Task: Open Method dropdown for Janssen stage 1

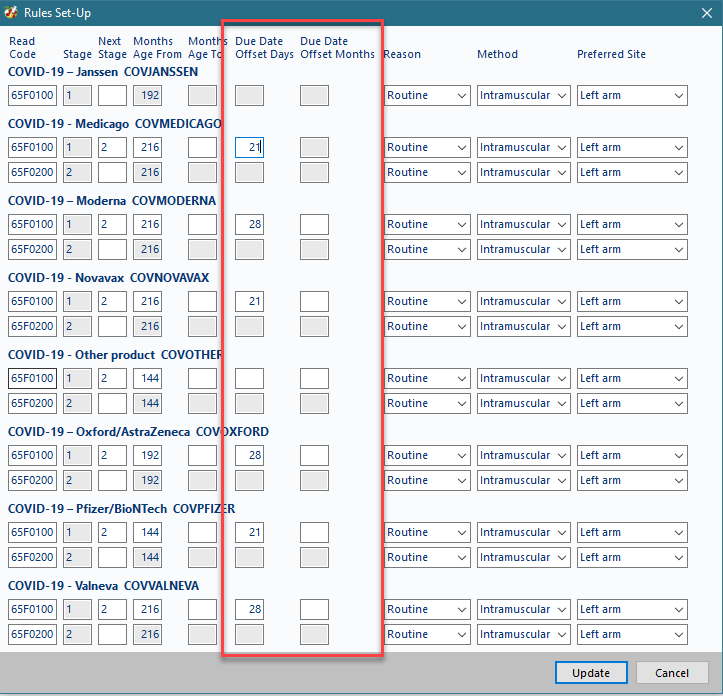Action: [x=523, y=95]
